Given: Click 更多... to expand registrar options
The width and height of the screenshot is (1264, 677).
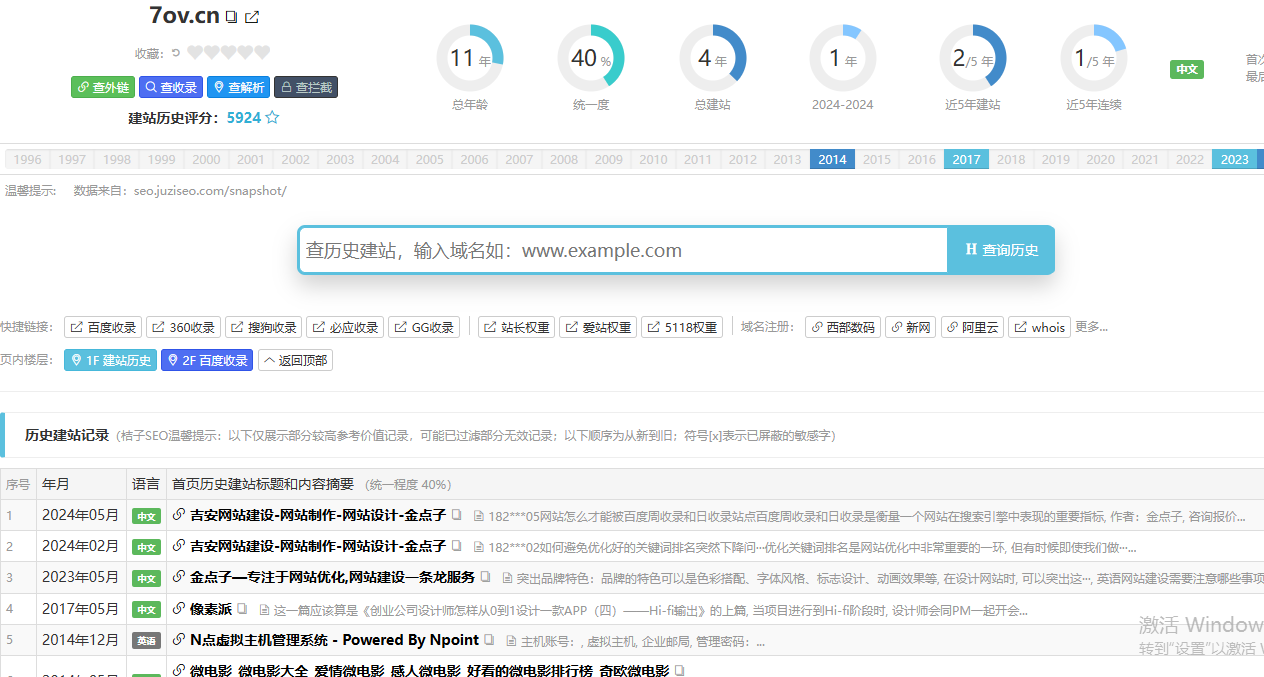Looking at the screenshot, I should (1091, 326).
